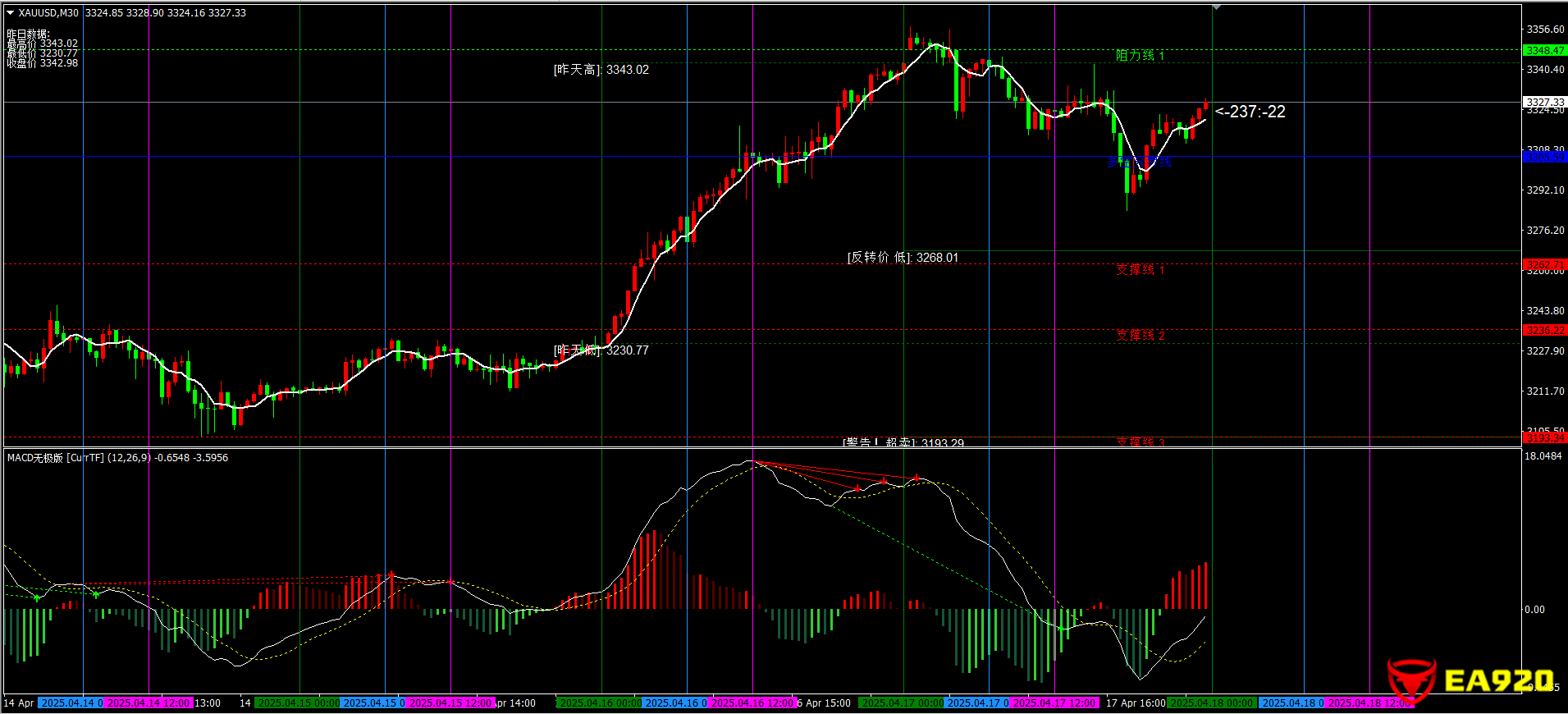Click the 2025.04.17 00:00 green time marker

click(902, 703)
